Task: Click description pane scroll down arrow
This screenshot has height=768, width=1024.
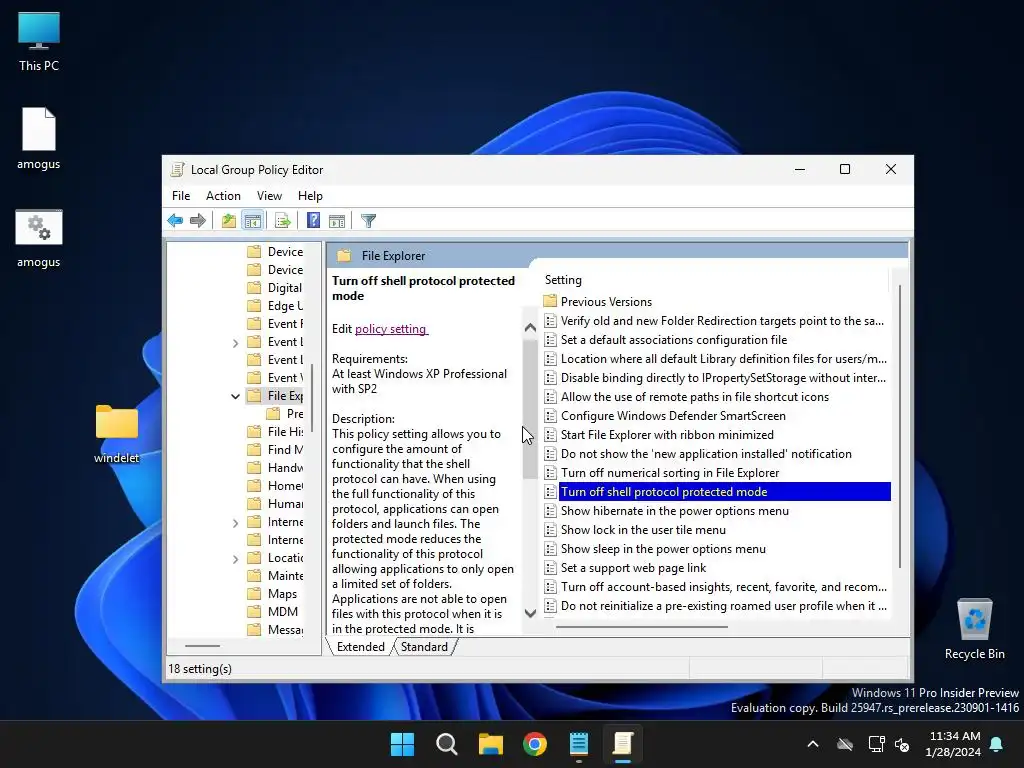Action: (x=530, y=613)
